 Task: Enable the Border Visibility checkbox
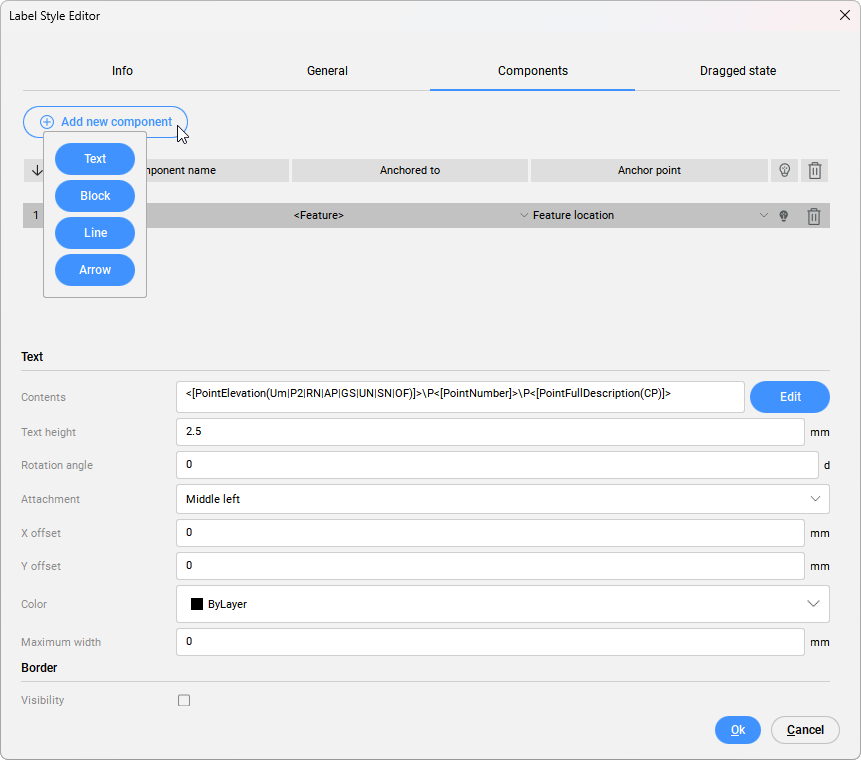click(184, 700)
